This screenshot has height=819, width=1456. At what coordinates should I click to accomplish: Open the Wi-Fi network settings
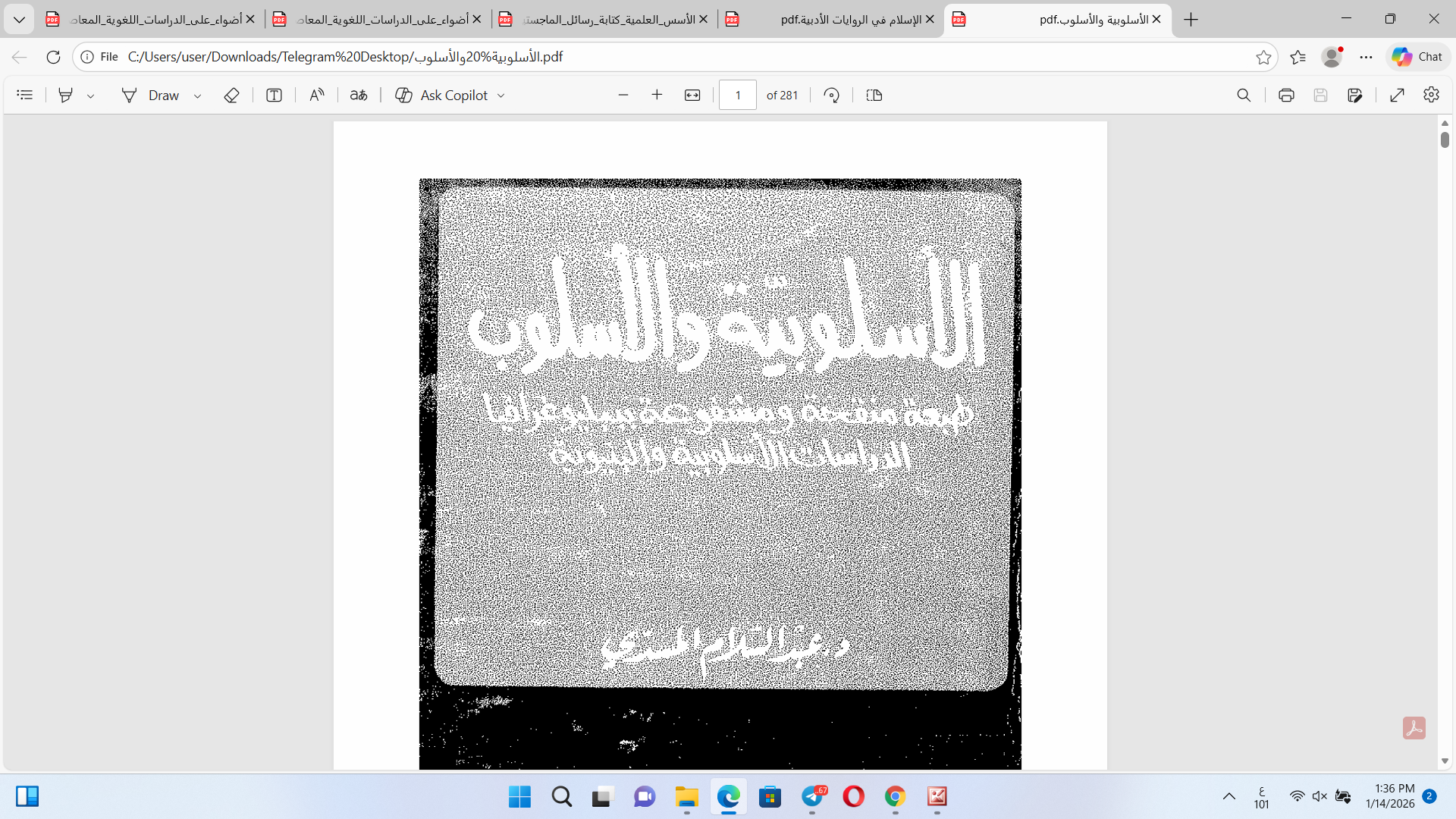click(1297, 796)
